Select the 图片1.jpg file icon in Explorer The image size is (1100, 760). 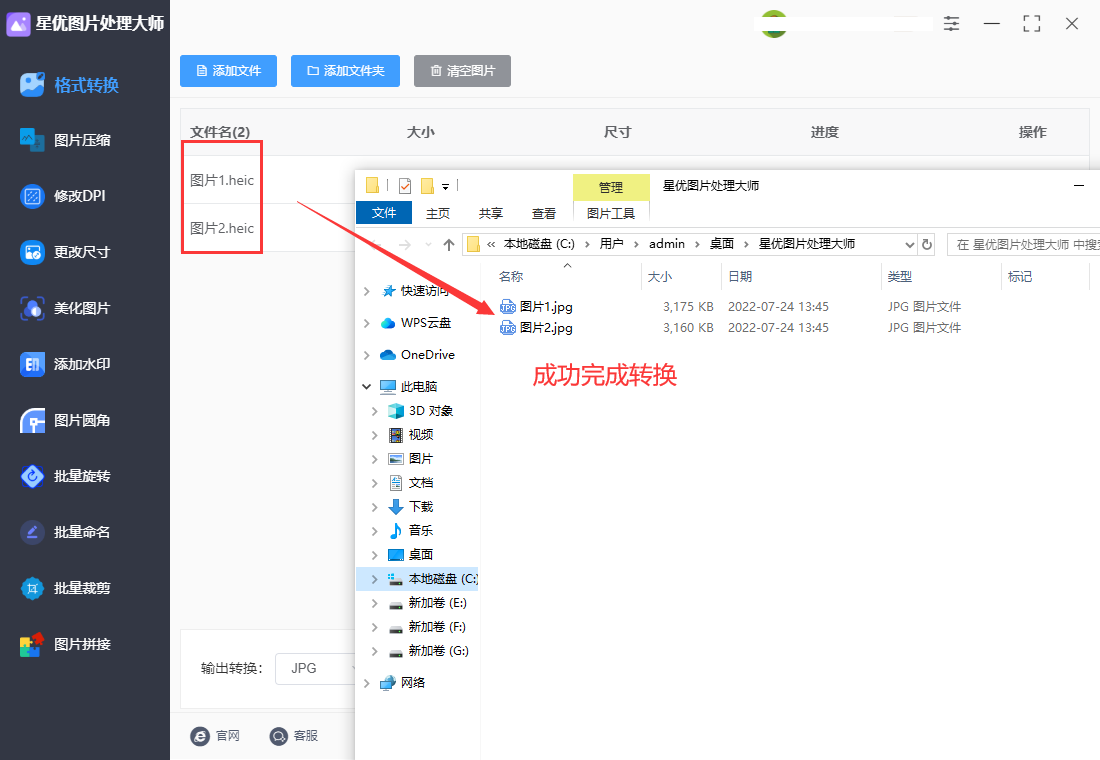tap(507, 307)
